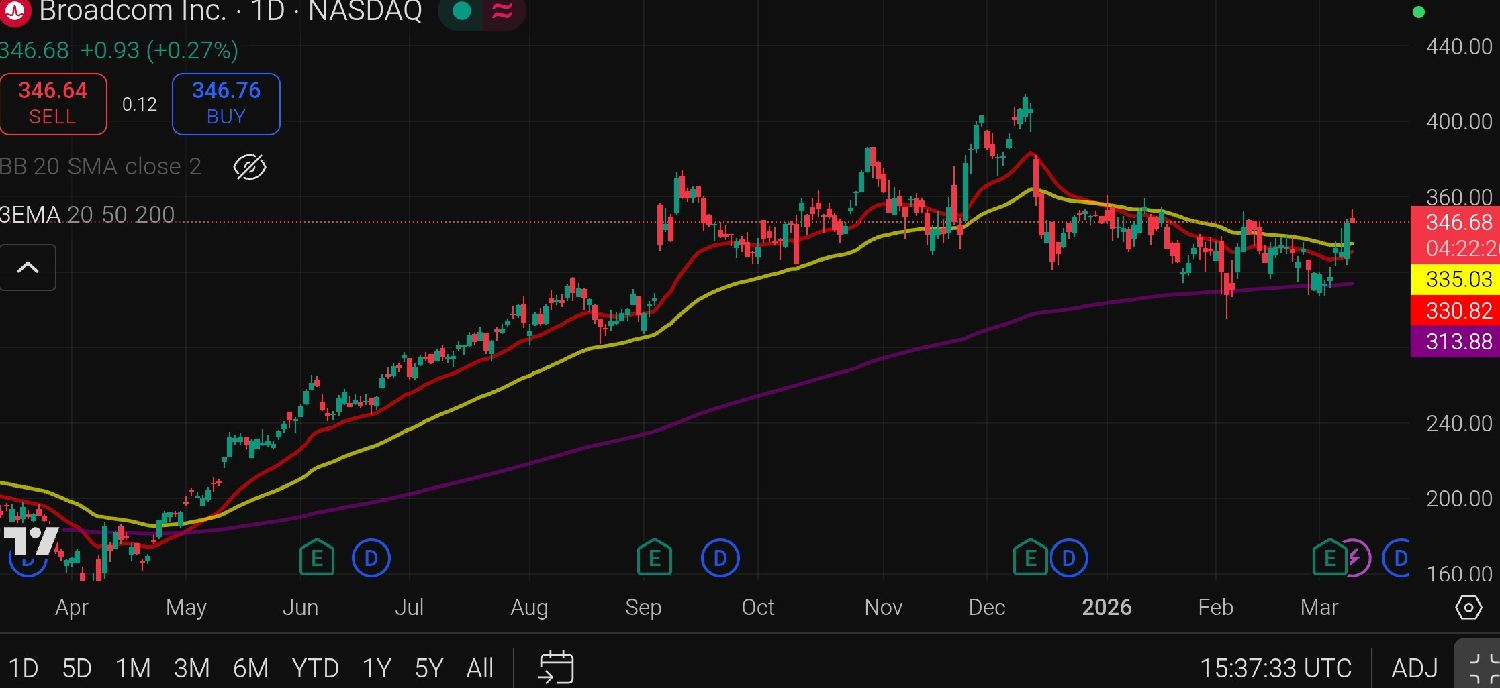Open the go-to-date calendar icon
This screenshot has width=1500, height=688.
[556, 666]
